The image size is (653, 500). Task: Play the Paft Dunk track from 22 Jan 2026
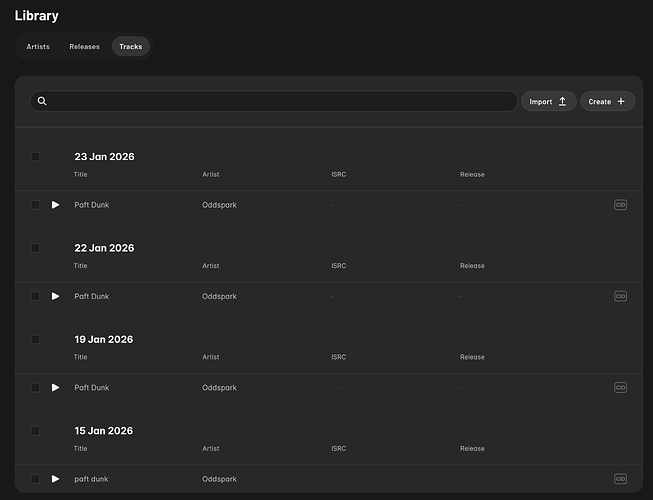[x=55, y=296]
